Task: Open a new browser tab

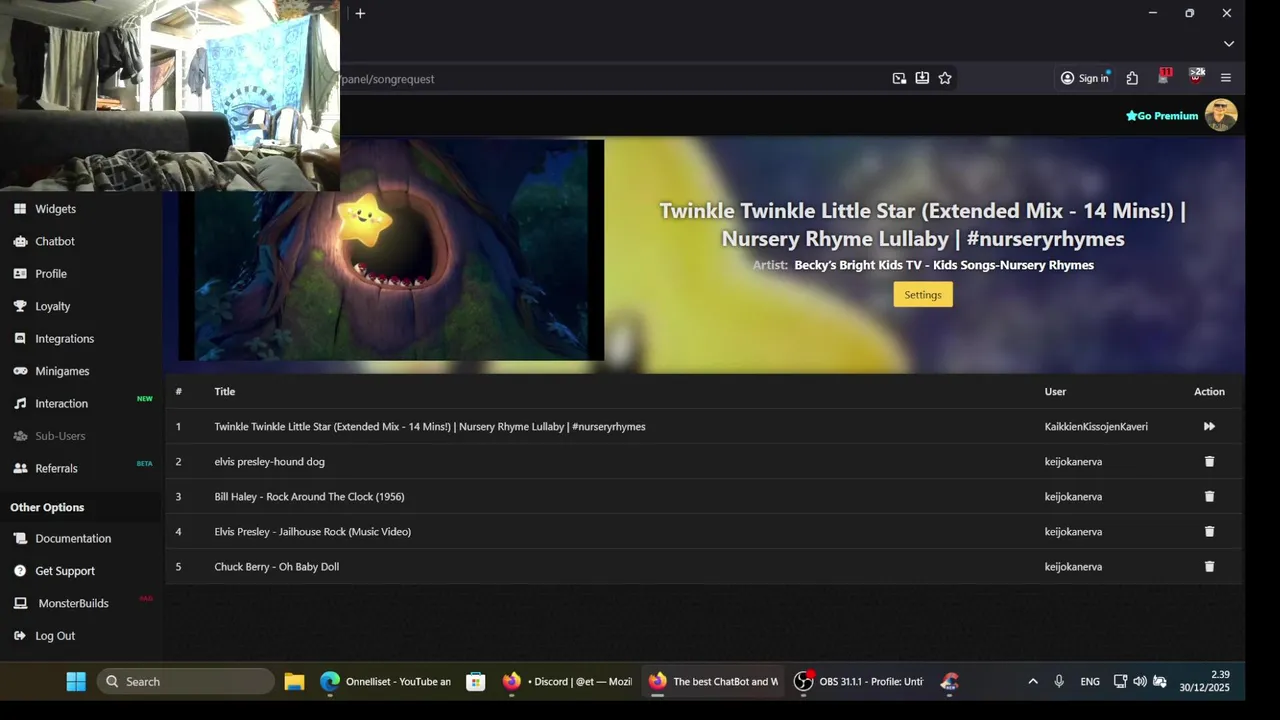Action: pyautogui.click(x=360, y=13)
